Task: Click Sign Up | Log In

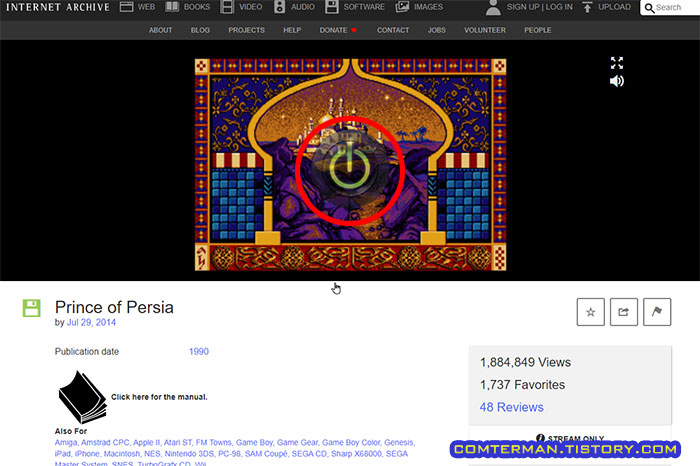Action: tap(540, 7)
